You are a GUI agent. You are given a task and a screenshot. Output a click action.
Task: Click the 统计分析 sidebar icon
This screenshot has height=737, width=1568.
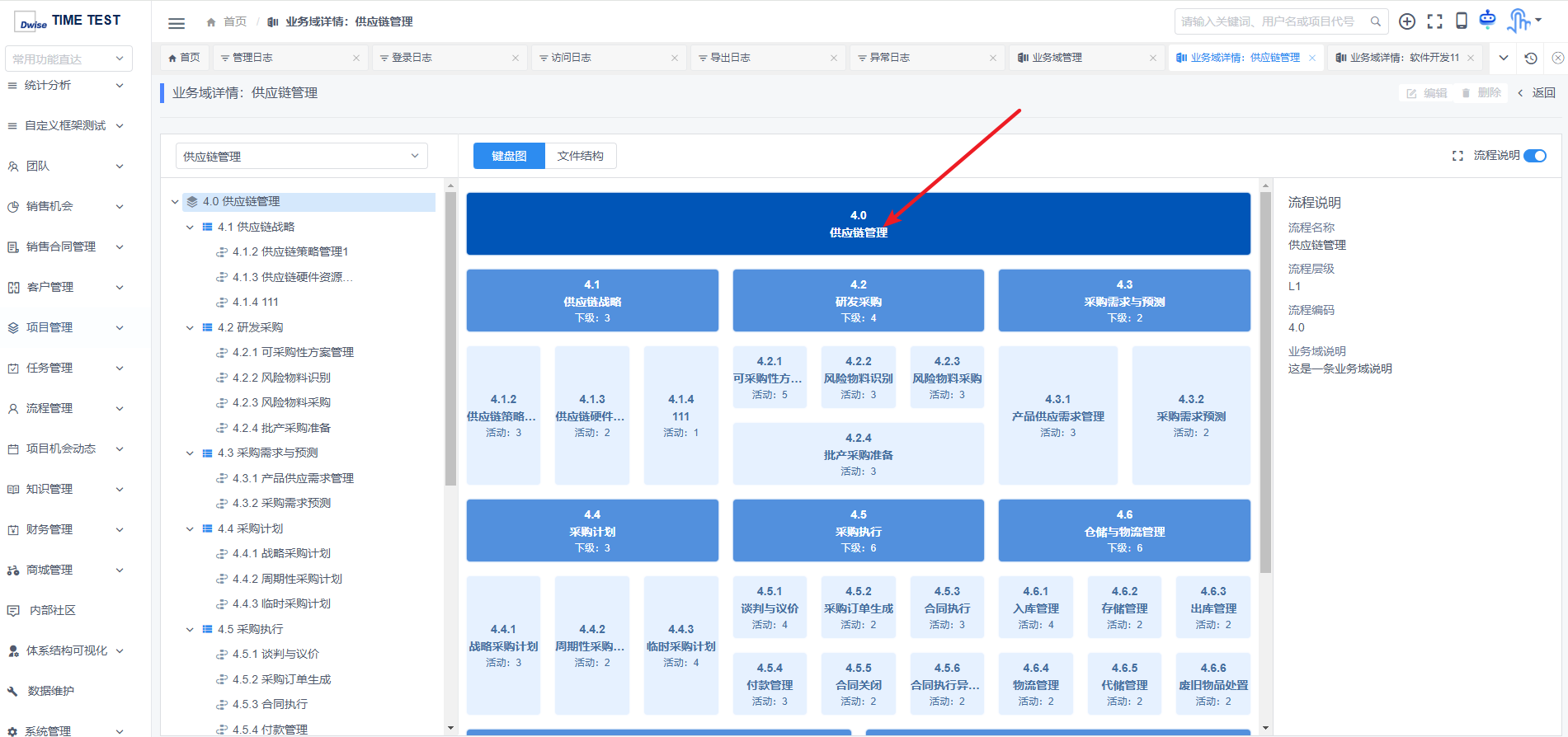12,85
